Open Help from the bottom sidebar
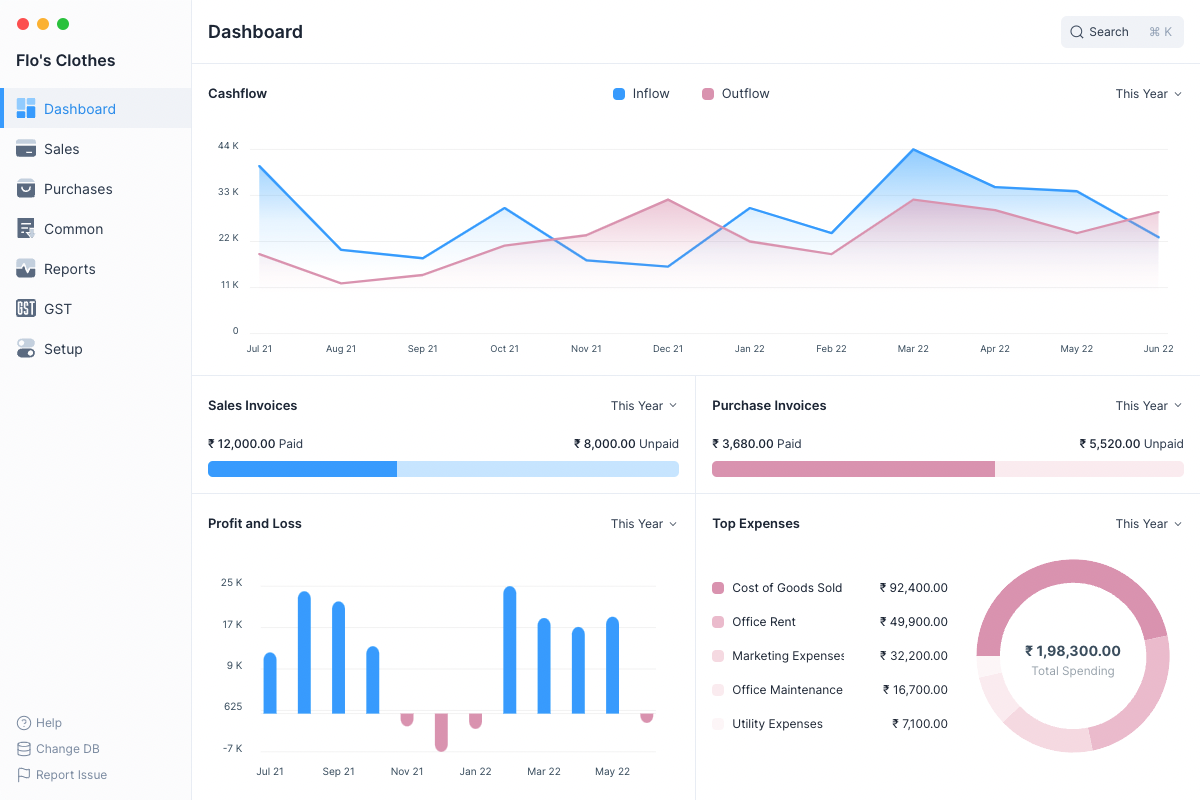1200x800 pixels. pyautogui.click(x=48, y=722)
